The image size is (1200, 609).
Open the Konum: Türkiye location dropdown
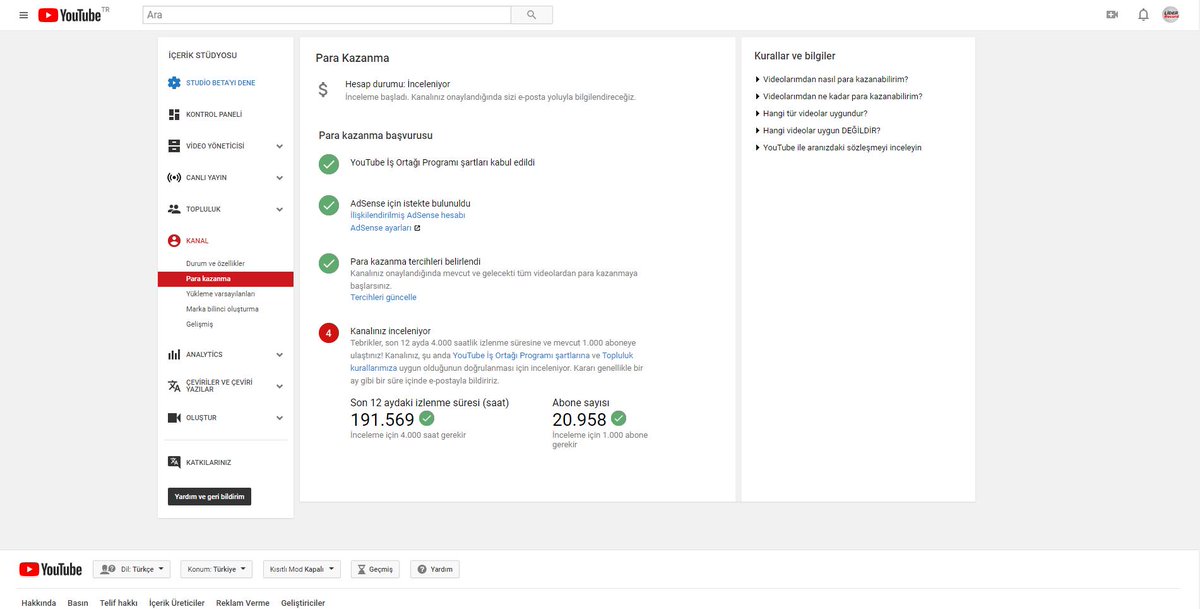pyautogui.click(x=216, y=569)
